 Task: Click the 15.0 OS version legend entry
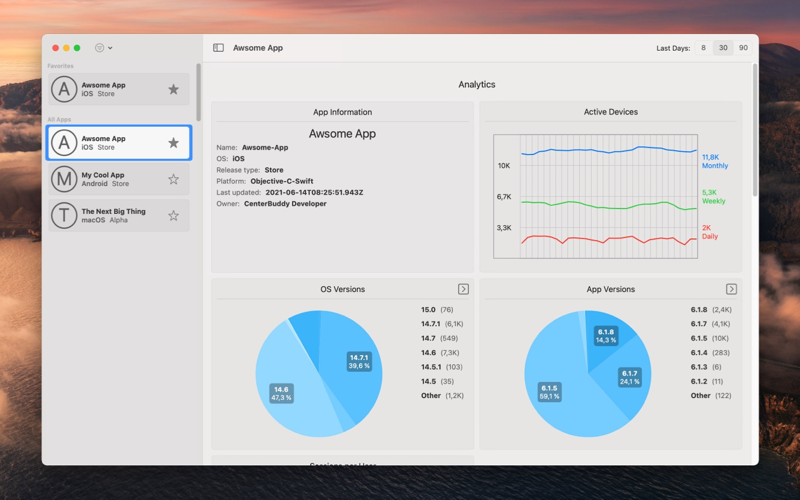click(x=437, y=310)
